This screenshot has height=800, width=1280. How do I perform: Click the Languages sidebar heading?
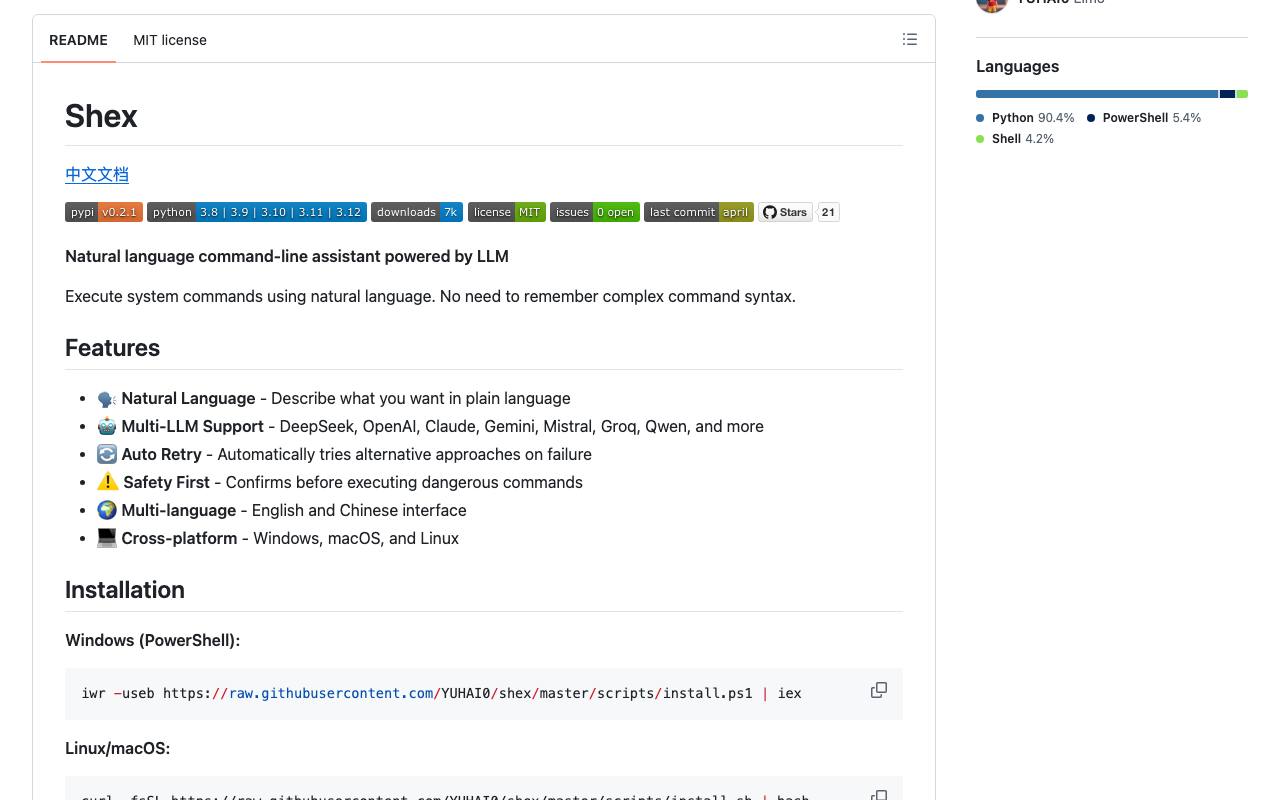coord(1017,66)
